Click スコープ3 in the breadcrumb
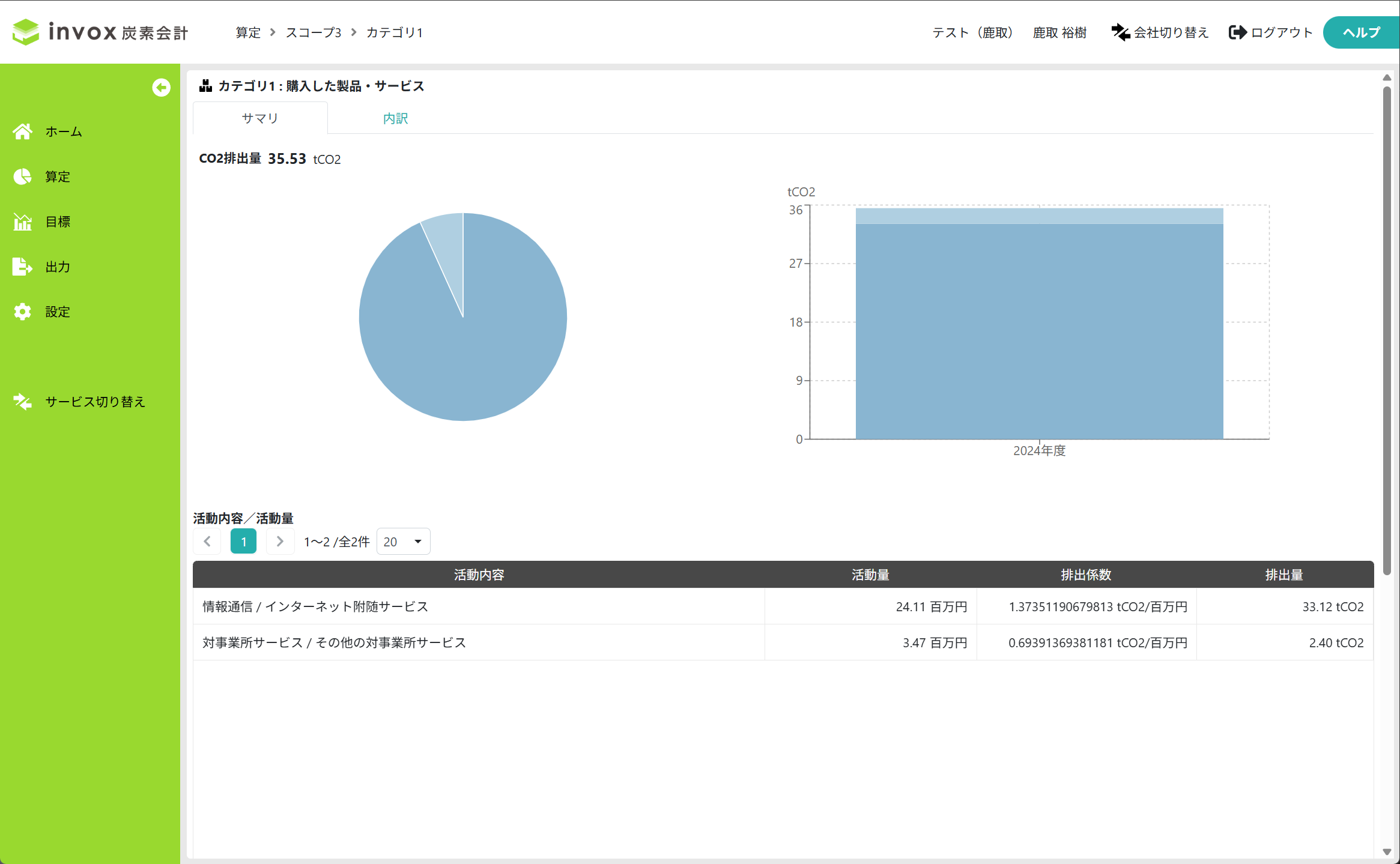The width and height of the screenshot is (1400, 864). (313, 32)
